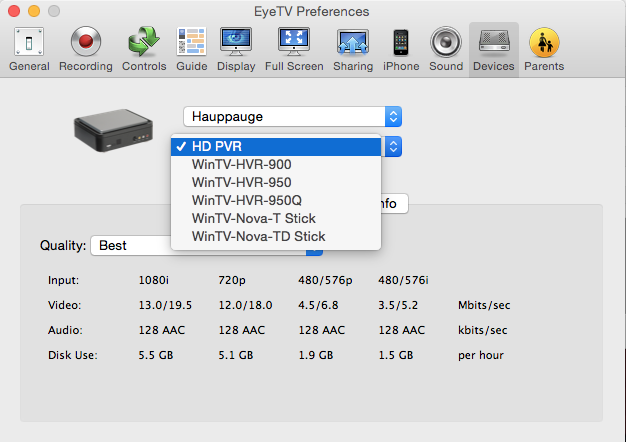Image resolution: width=626 pixels, height=442 pixels.
Task: Open the Guide preferences pane
Action: (192, 50)
